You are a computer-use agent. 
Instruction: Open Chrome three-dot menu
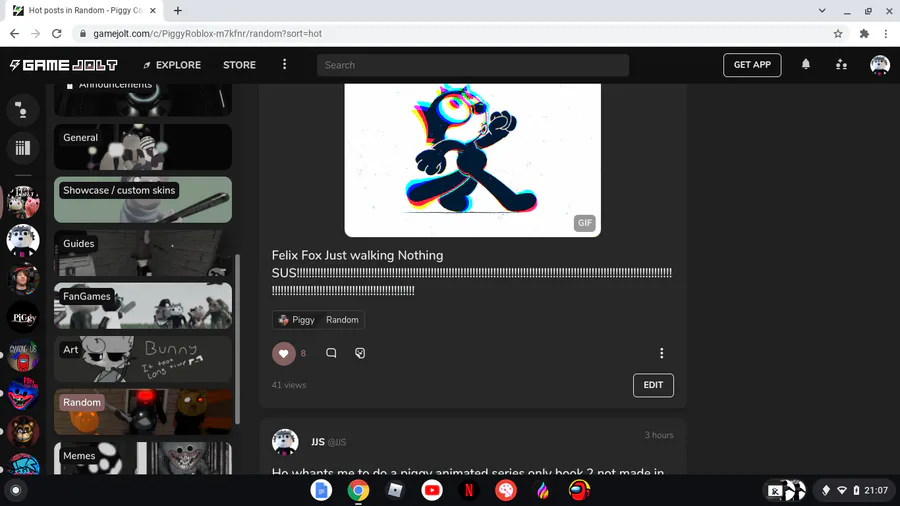pos(886,34)
